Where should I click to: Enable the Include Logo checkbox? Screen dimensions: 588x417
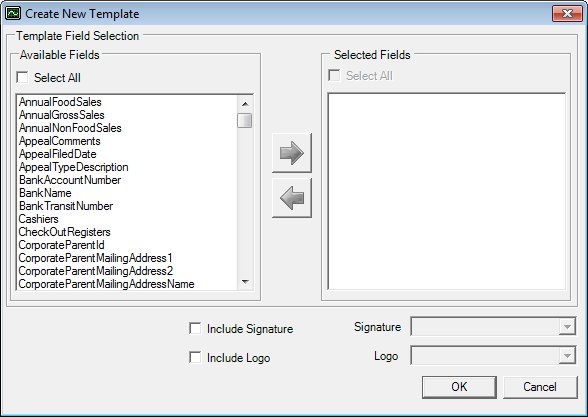pyautogui.click(x=195, y=357)
